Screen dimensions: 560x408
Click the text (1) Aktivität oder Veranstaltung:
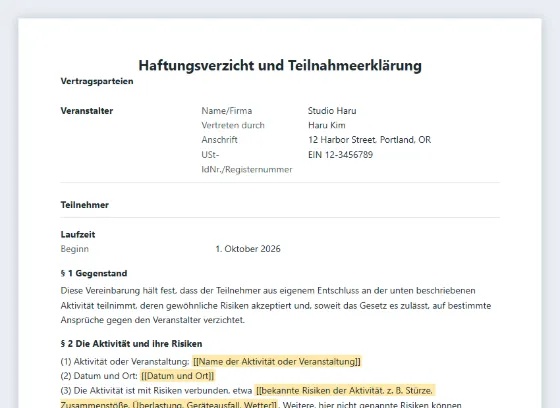[125, 362]
